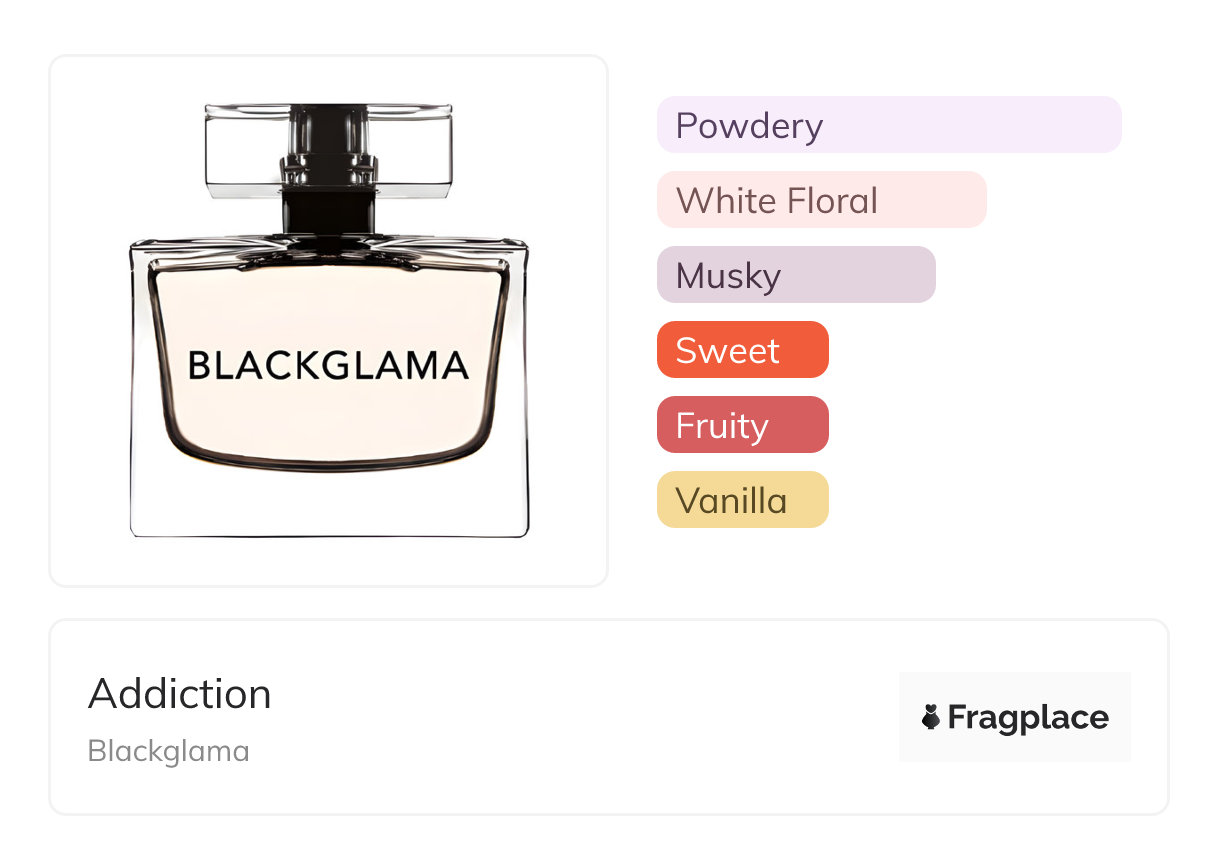Click the Musky text label
Viewport: 1218px width, 864px height.
point(728,276)
